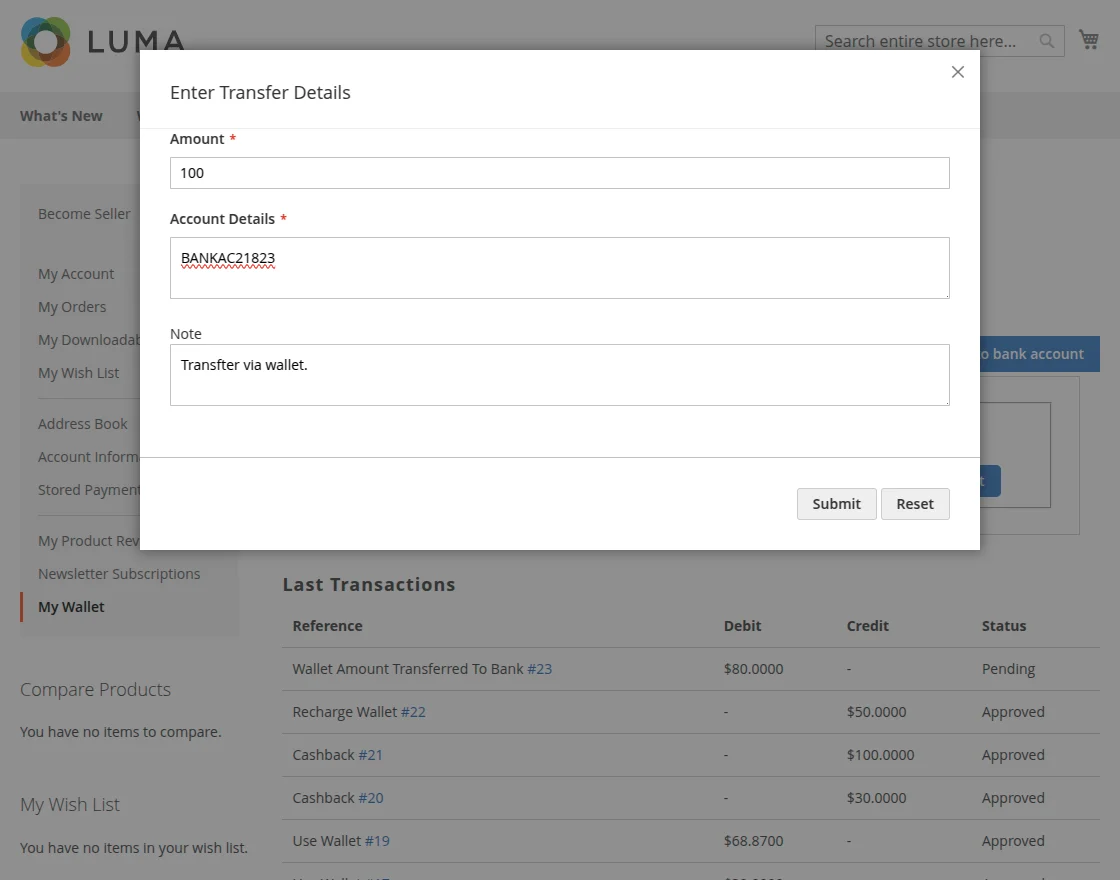This screenshot has height=880, width=1120.
Task: View Use Wallet transaction #19
Action: tap(377, 840)
